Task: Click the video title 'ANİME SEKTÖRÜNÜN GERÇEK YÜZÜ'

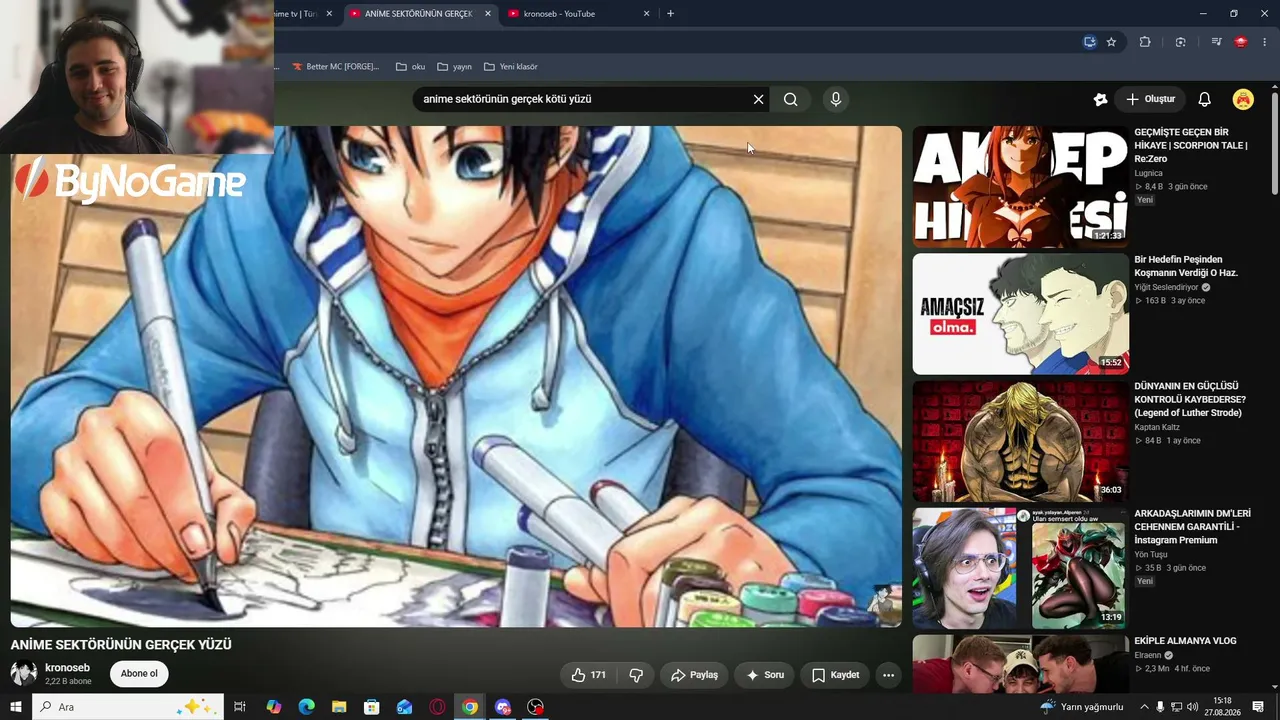Action: coord(121,645)
